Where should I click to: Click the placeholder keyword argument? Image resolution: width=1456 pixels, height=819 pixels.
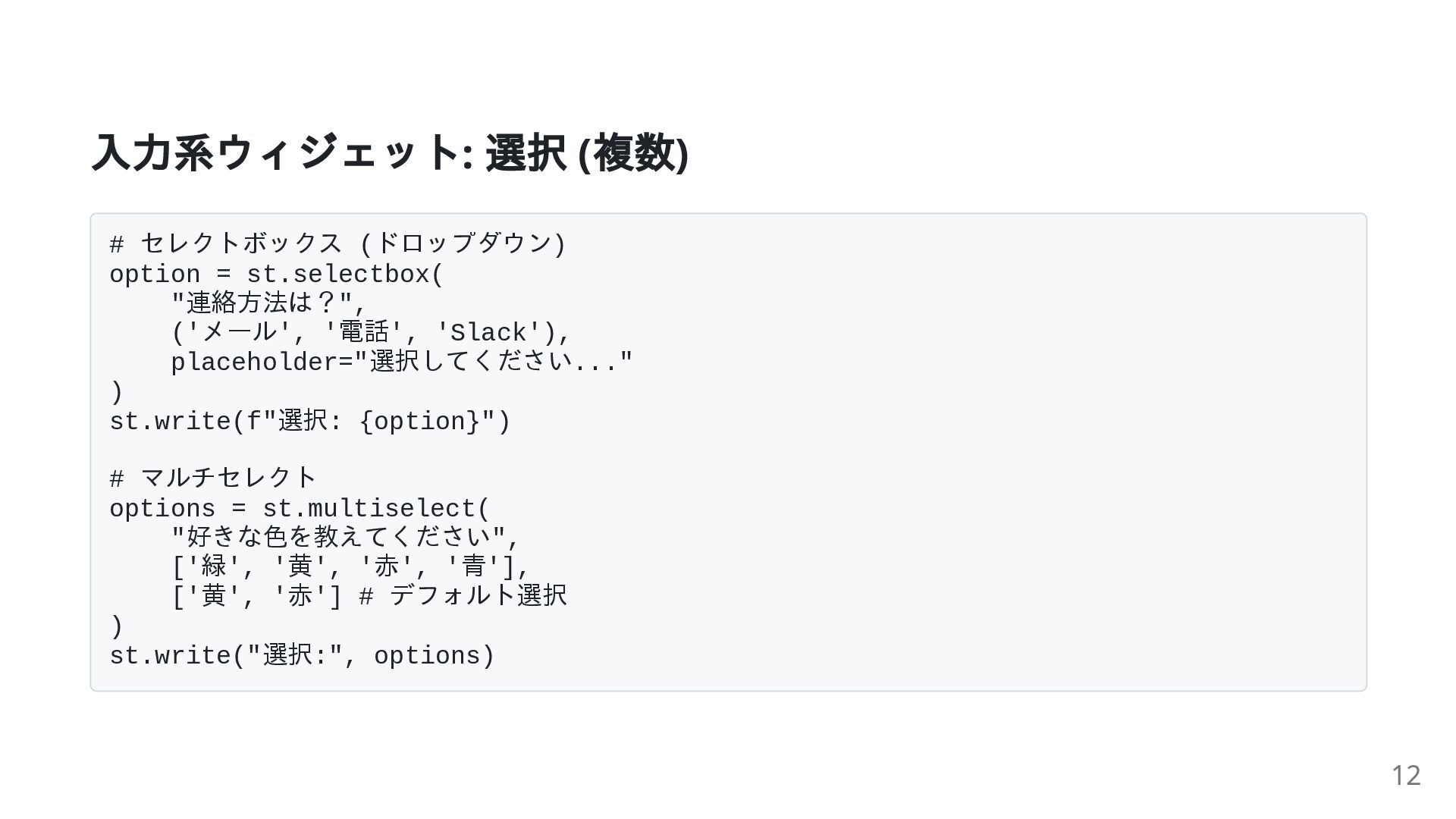(x=255, y=362)
